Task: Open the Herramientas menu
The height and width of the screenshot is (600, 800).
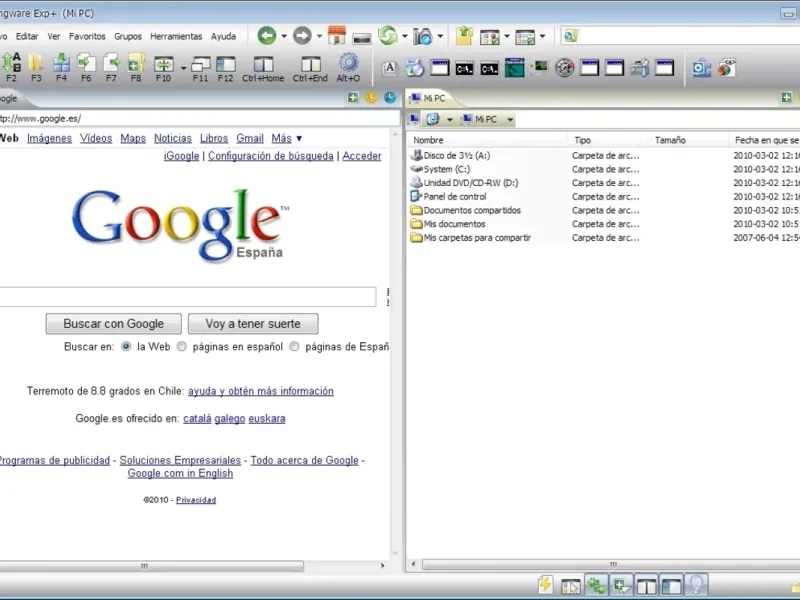Action: tap(176, 36)
